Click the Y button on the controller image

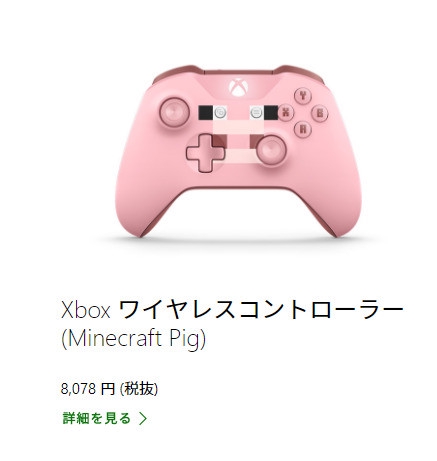[x=303, y=96]
